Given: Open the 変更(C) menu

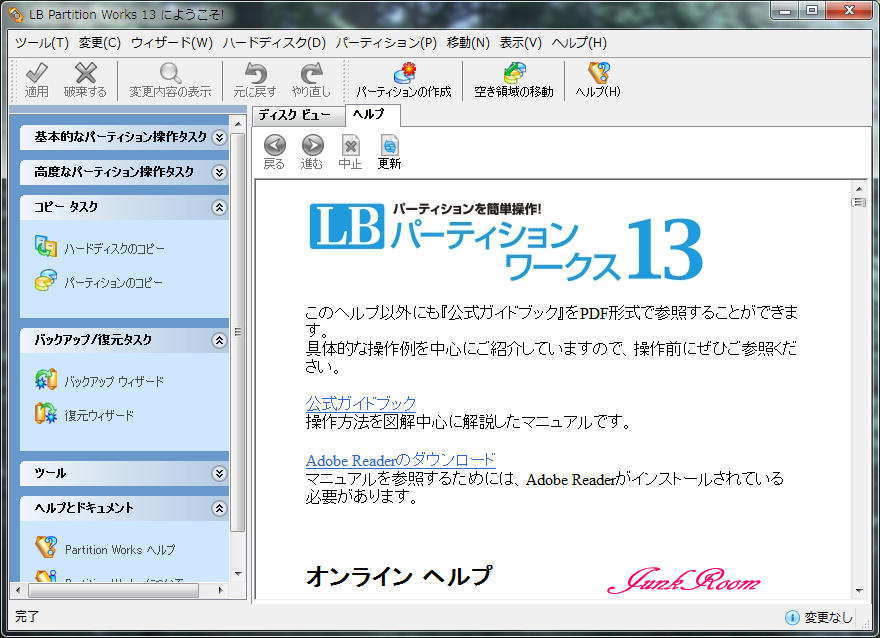Looking at the screenshot, I should (99, 43).
